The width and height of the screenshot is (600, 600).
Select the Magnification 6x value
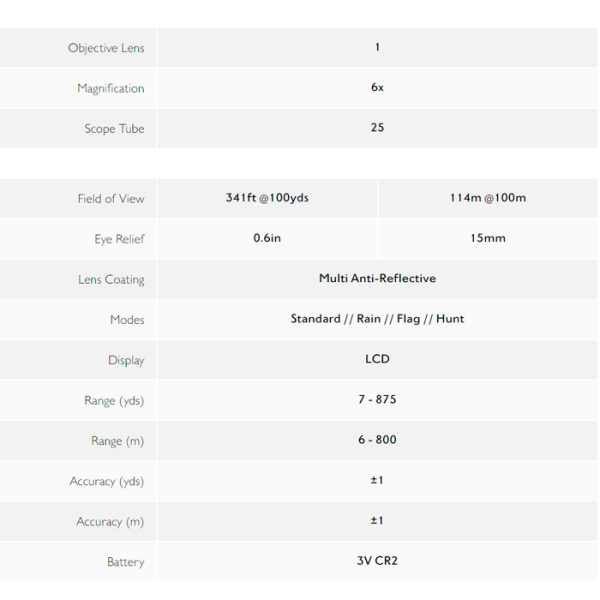tap(377, 87)
